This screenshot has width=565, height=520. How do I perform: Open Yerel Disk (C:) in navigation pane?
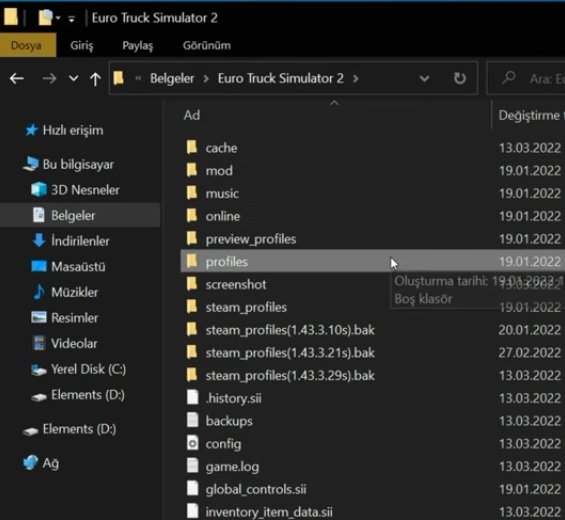click(x=88, y=369)
